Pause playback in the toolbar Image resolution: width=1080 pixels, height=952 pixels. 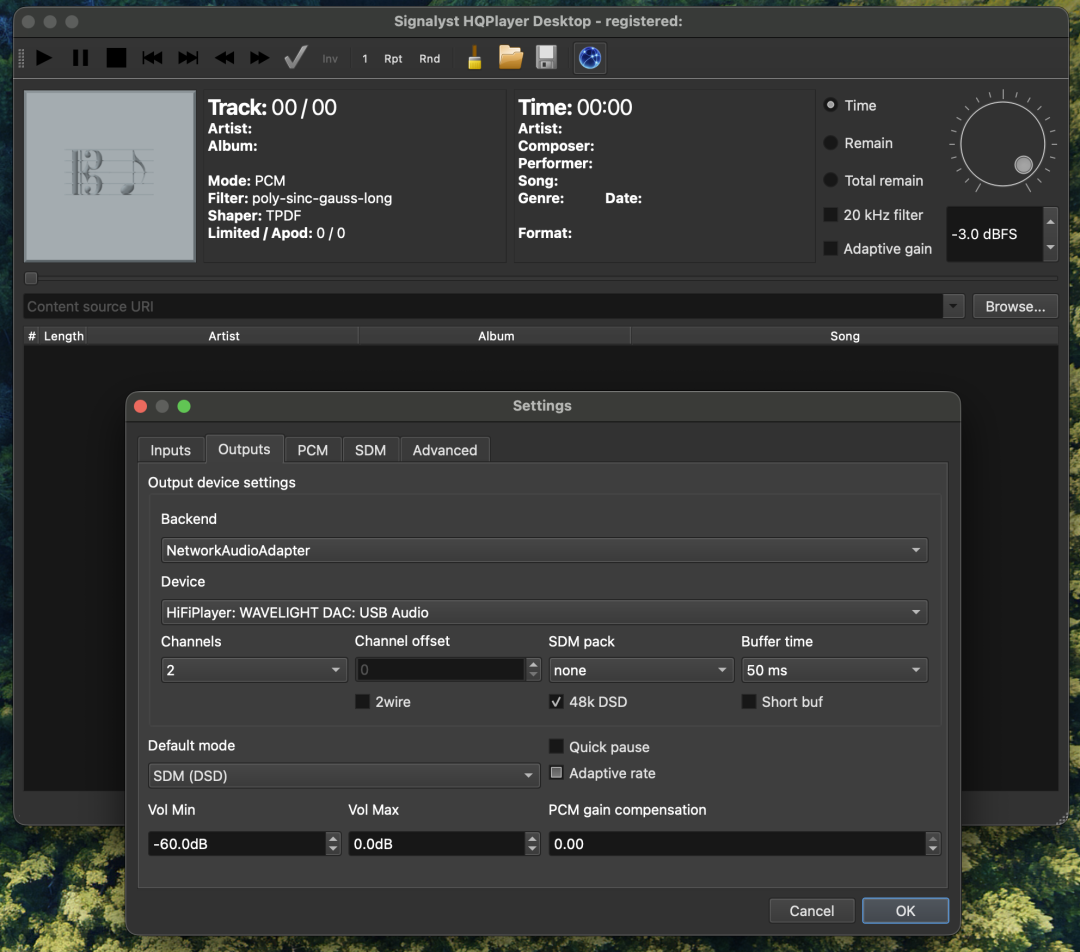tap(81, 58)
